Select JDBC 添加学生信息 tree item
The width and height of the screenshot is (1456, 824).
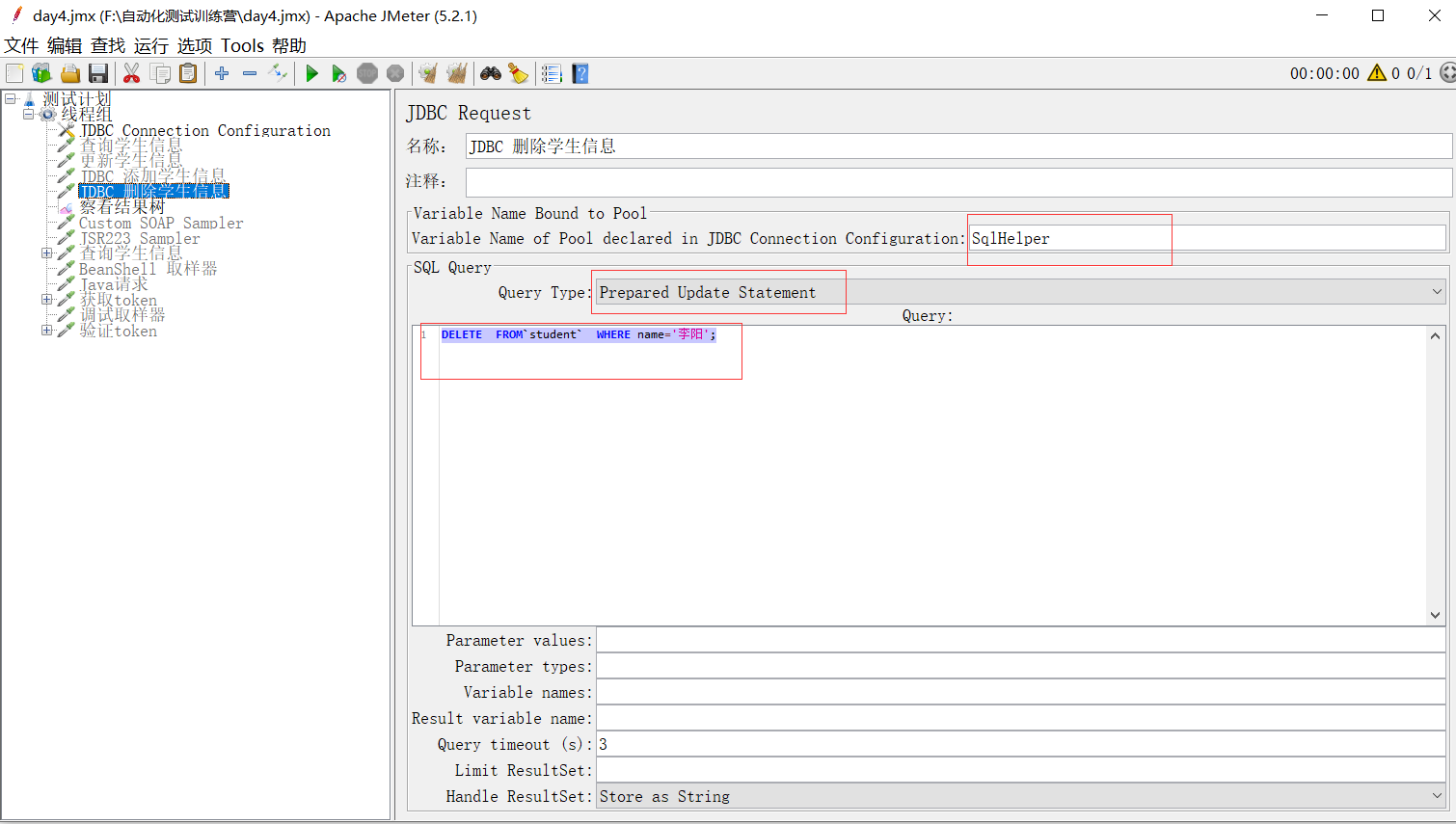point(152,176)
